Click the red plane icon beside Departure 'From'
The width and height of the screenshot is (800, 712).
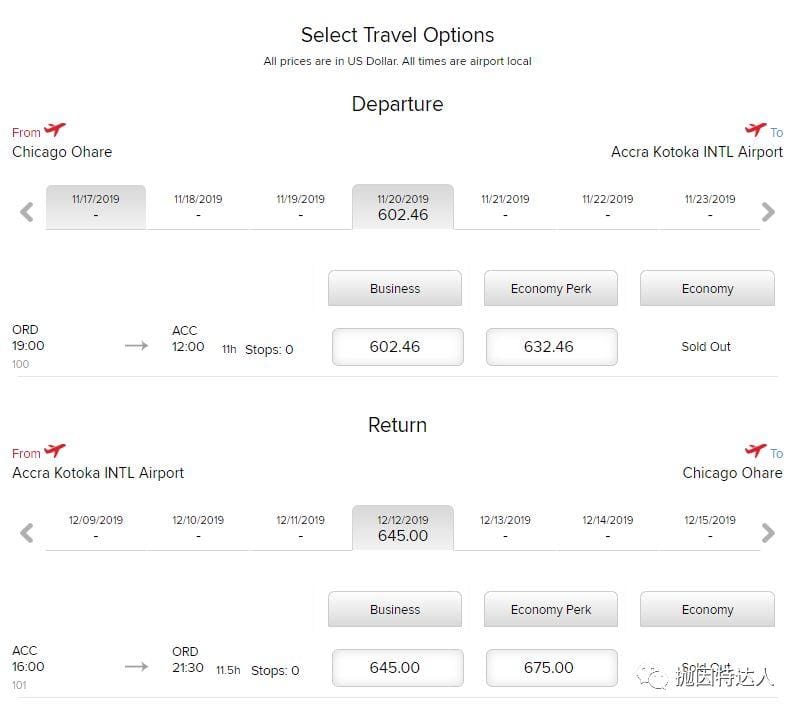click(55, 131)
